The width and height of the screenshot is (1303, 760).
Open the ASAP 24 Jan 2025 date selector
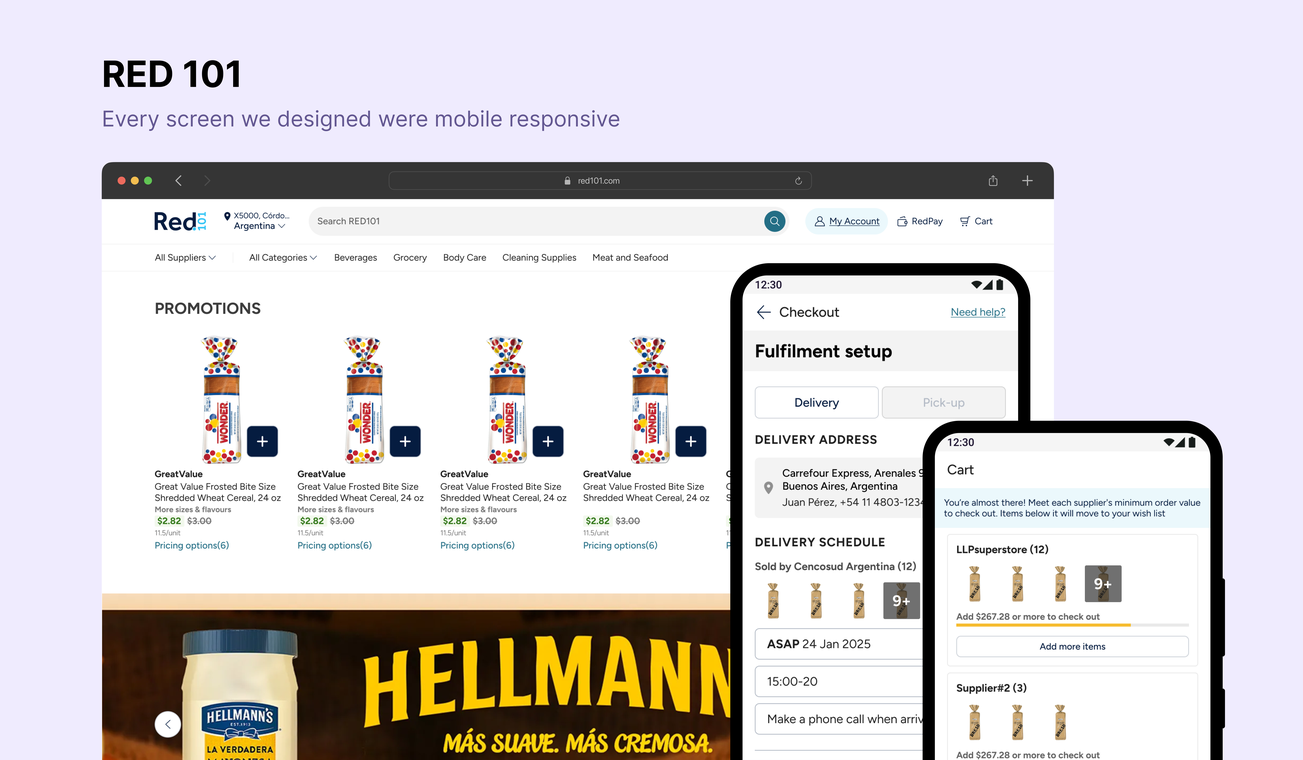click(840, 644)
